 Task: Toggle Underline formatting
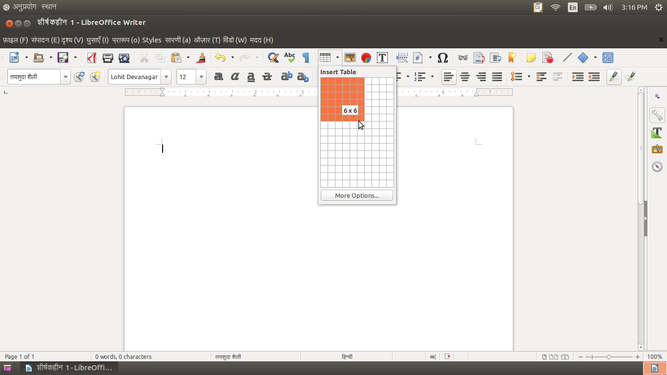[251, 77]
